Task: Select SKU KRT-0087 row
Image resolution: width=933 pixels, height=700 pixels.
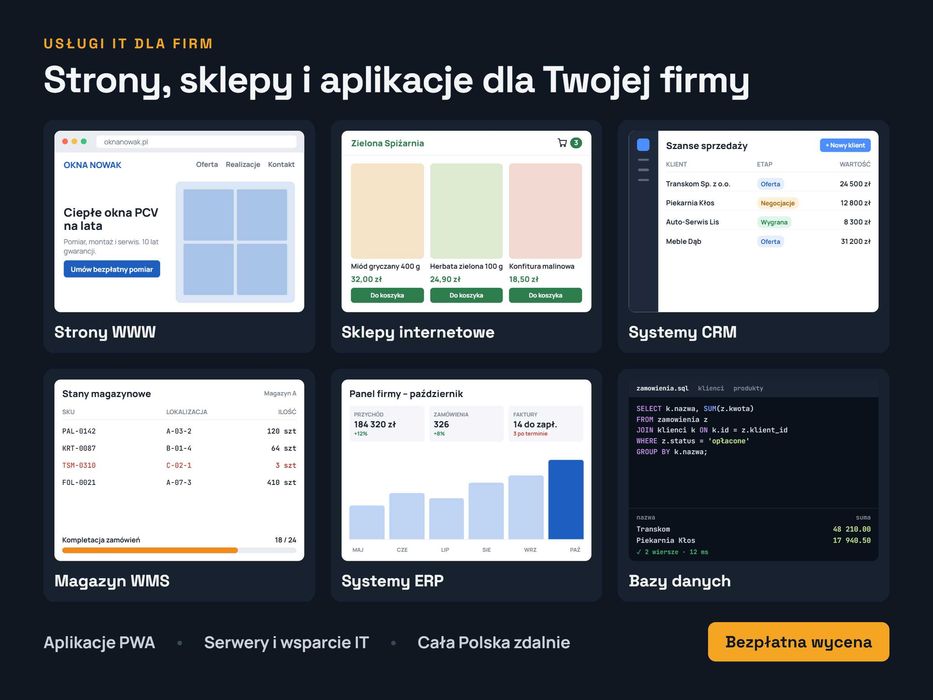Action: pyautogui.click(x=179, y=448)
